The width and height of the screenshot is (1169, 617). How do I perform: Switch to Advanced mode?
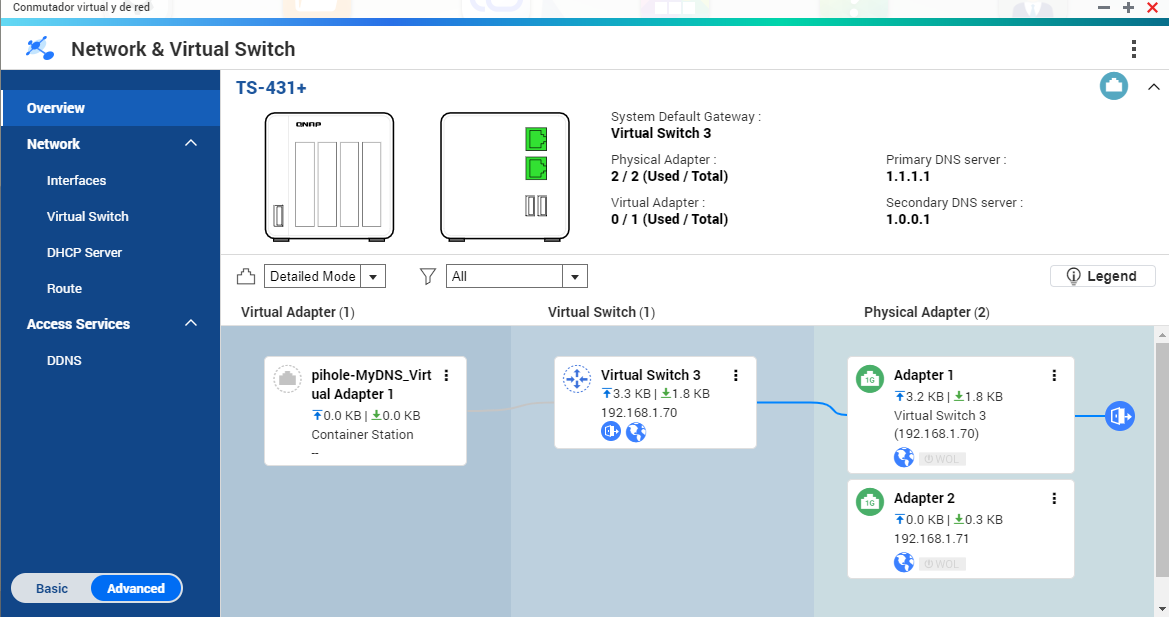pyautogui.click(x=136, y=588)
